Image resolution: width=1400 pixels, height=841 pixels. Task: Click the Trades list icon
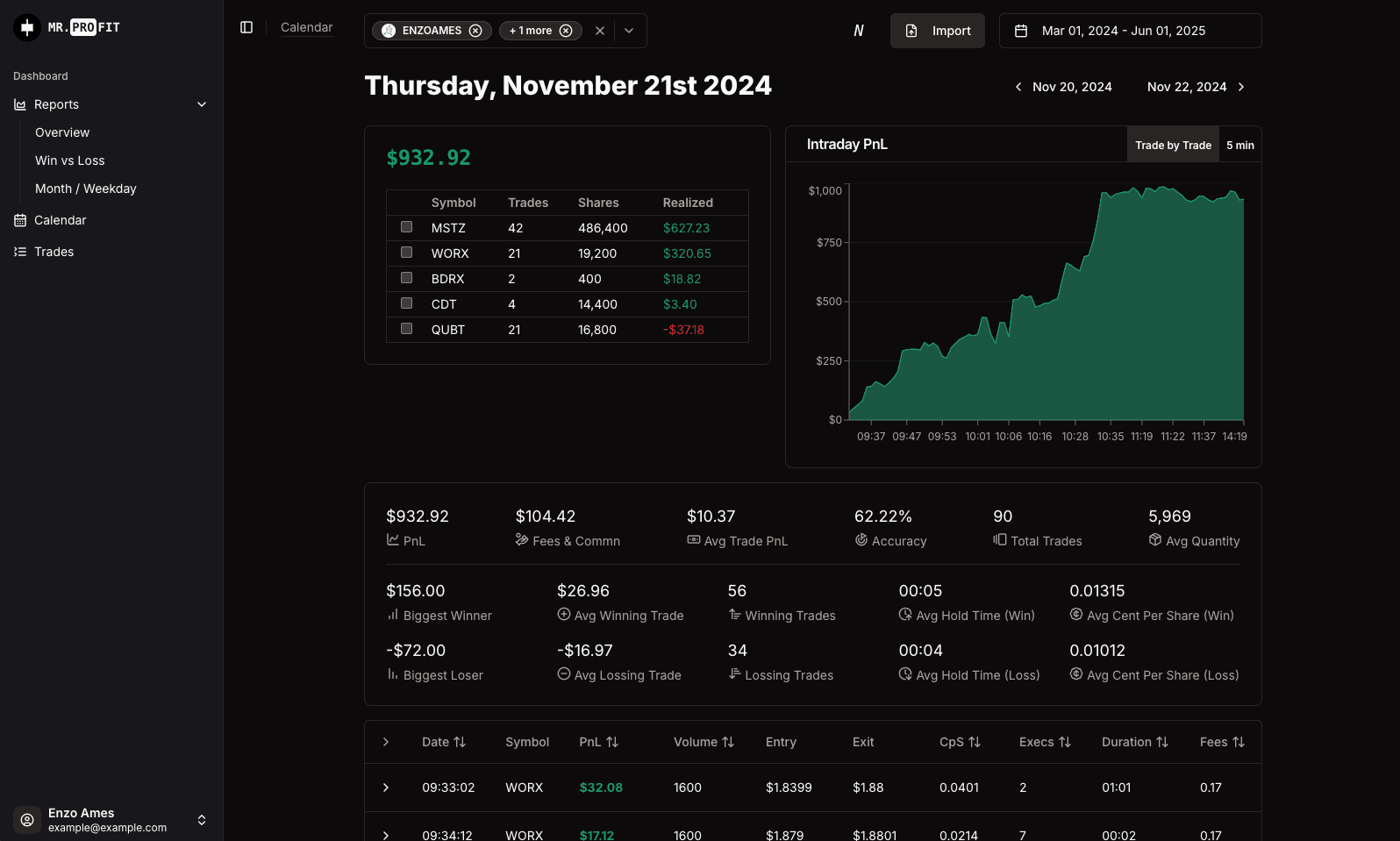click(20, 252)
